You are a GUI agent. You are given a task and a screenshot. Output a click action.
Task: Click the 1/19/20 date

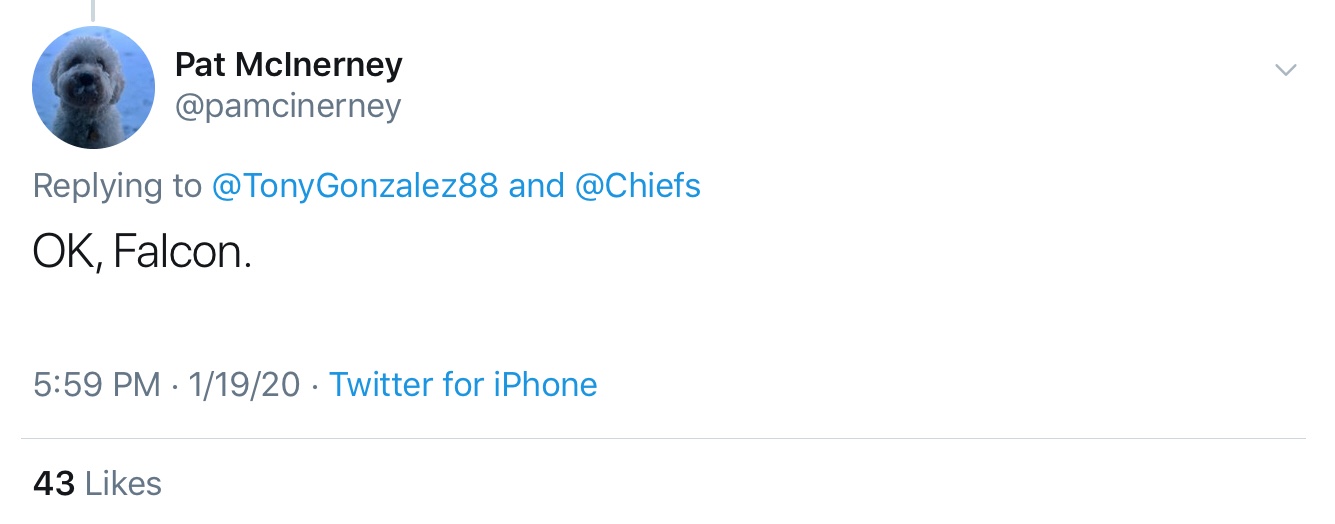(x=240, y=384)
